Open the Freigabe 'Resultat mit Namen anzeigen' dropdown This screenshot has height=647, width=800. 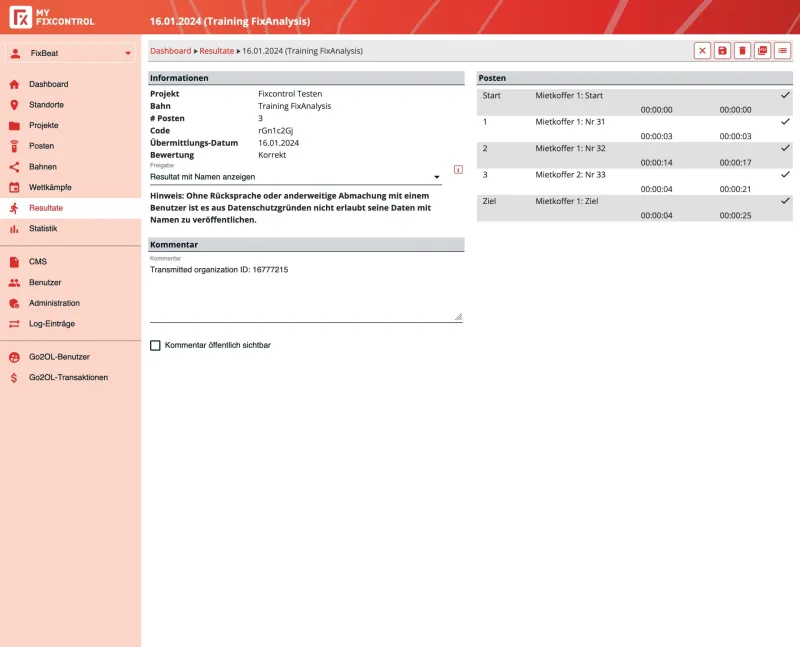(295, 177)
